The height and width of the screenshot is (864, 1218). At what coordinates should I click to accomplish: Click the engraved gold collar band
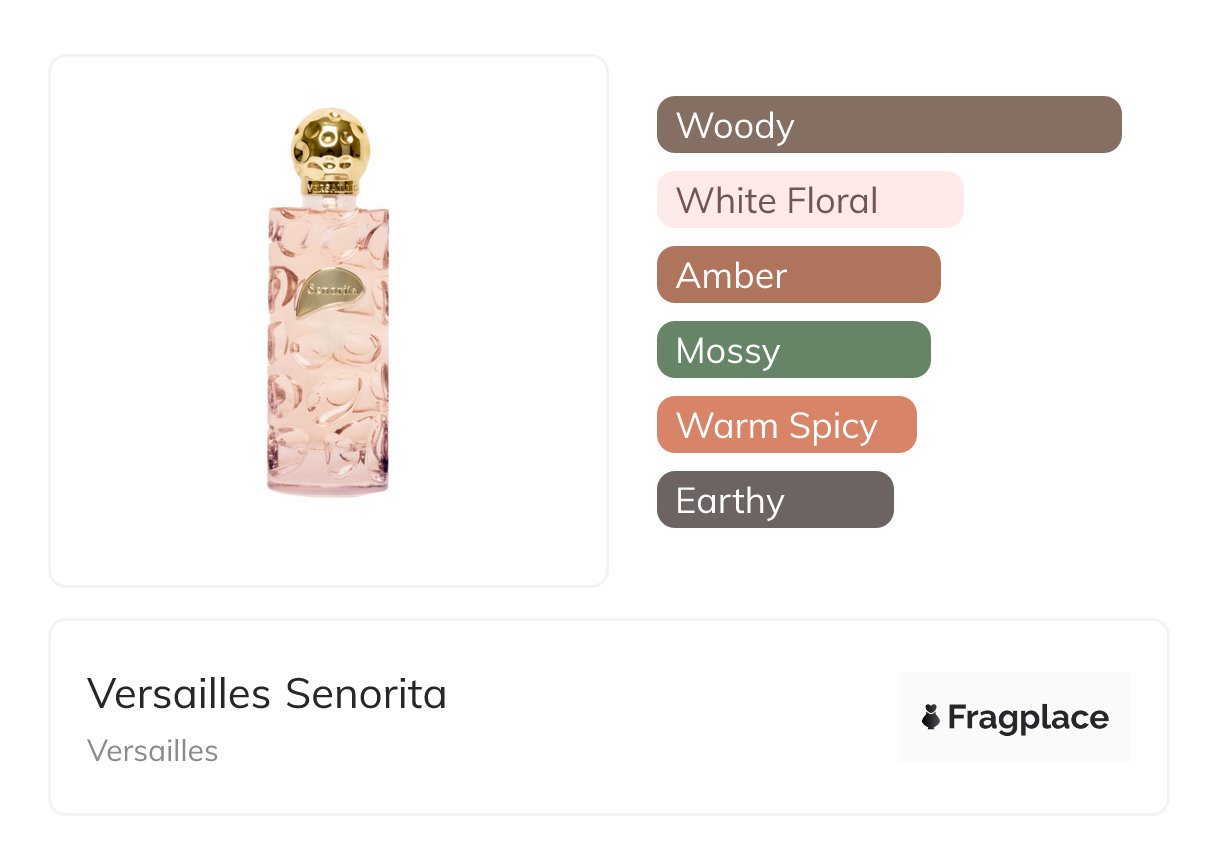click(331, 186)
